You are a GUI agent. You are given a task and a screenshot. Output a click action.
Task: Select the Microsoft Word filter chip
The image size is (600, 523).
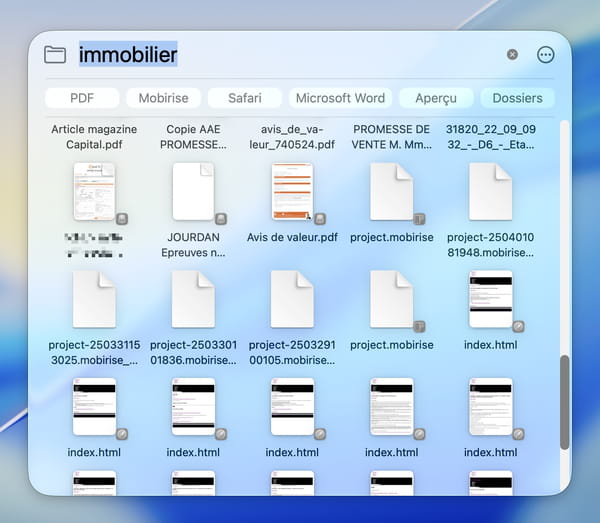point(340,98)
